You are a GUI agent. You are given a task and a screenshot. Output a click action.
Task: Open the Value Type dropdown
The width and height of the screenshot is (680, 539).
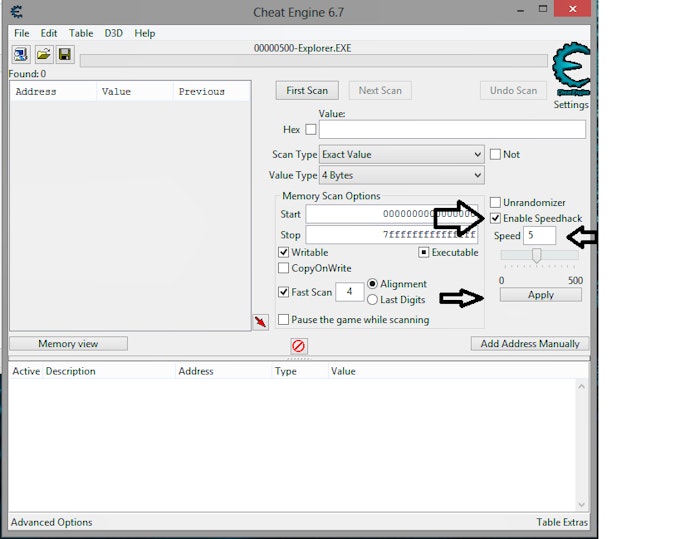402,175
